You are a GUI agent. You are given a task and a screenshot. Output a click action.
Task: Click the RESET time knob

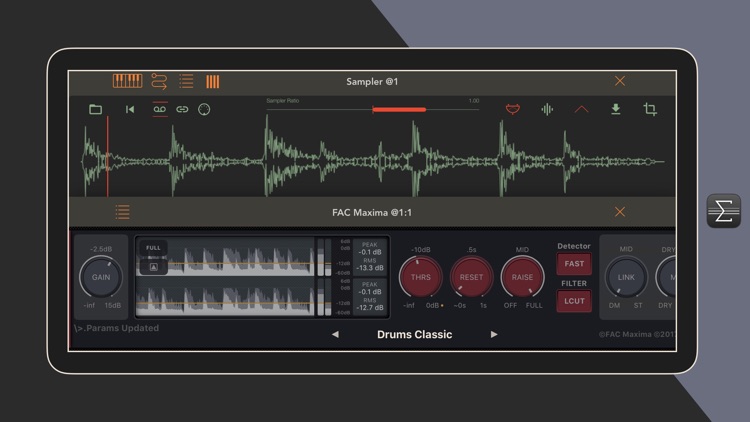tap(471, 277)
